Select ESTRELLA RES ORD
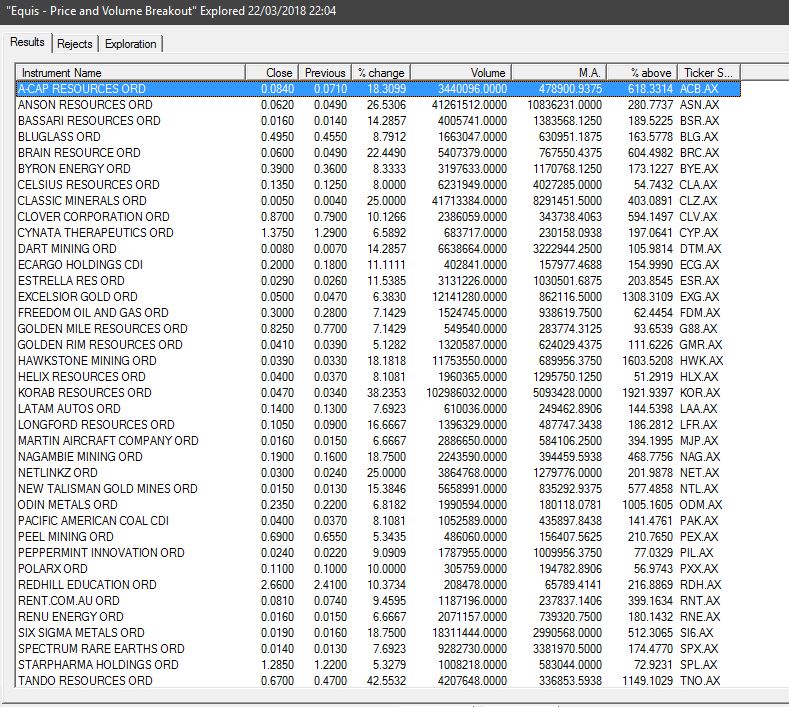The height and width of the screenshot is (707, 789). 378,281
